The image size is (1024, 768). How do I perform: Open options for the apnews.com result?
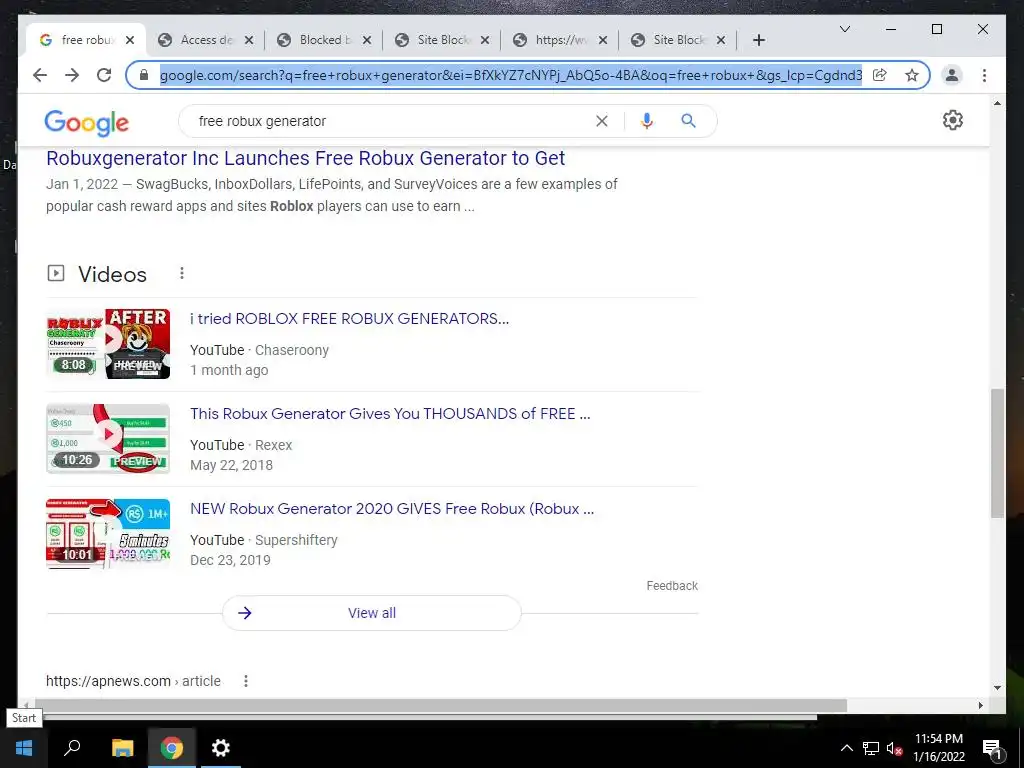pyautogui.click(x=246, y=681)
